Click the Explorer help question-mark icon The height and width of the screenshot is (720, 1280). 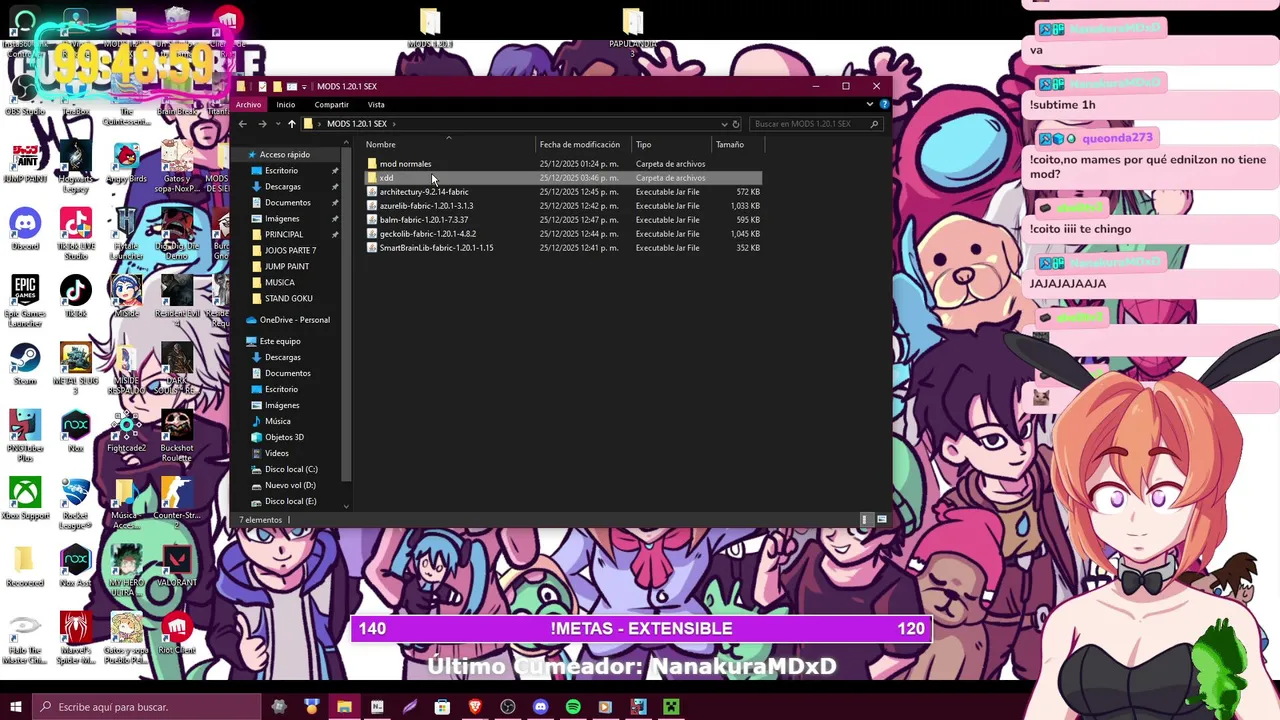[884, 104]
